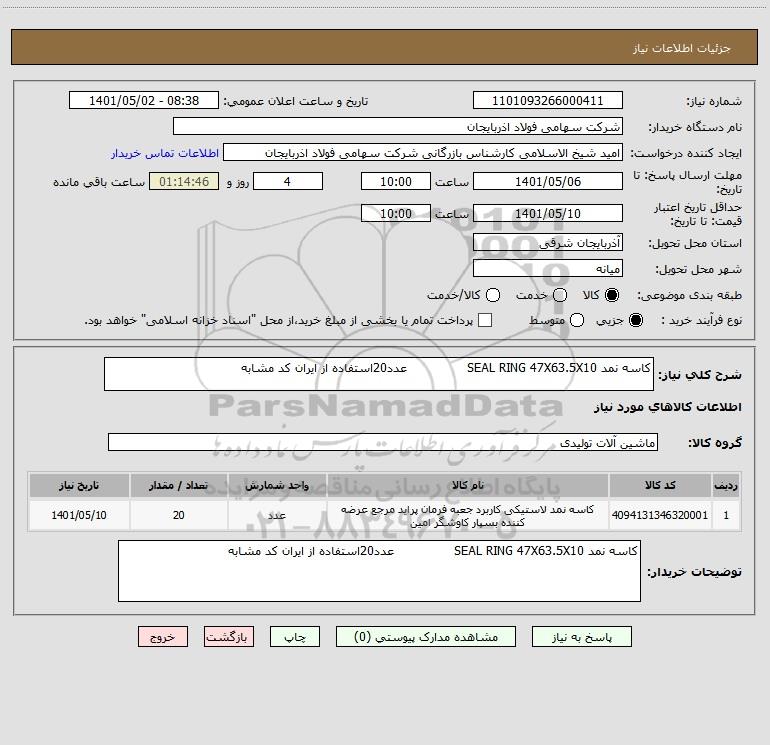Click the اطلاعات کالاهای مورد نیاز heading
Screen dimensions: 770x745
click(667, 407)
